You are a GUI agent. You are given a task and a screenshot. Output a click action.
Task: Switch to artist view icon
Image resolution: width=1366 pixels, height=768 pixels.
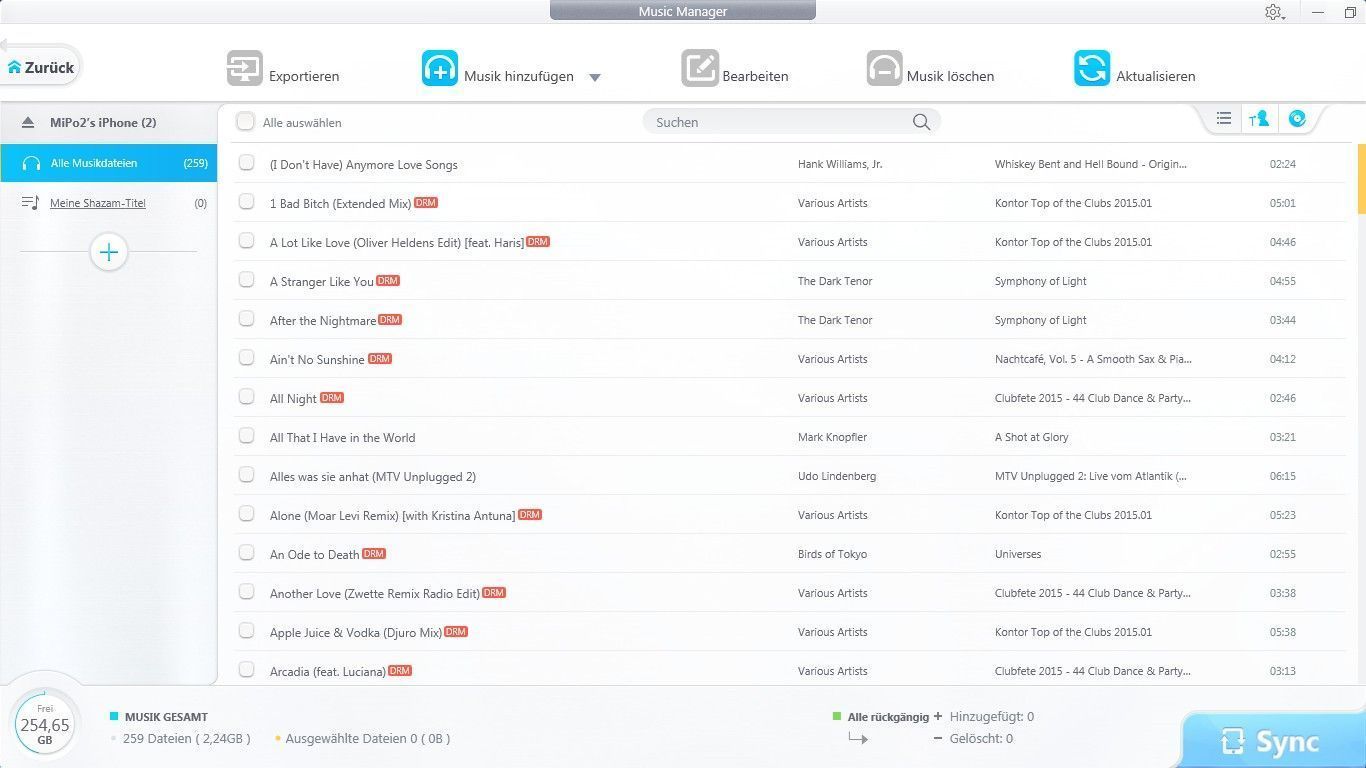click(x=1259, y=119)
